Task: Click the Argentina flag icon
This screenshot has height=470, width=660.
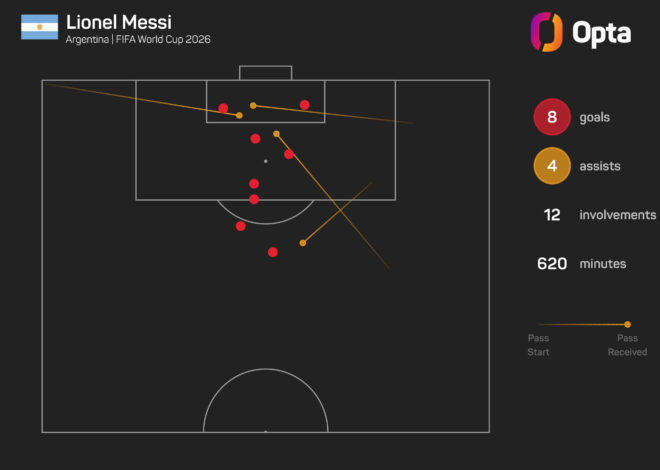Action: (x=40, y=27)
